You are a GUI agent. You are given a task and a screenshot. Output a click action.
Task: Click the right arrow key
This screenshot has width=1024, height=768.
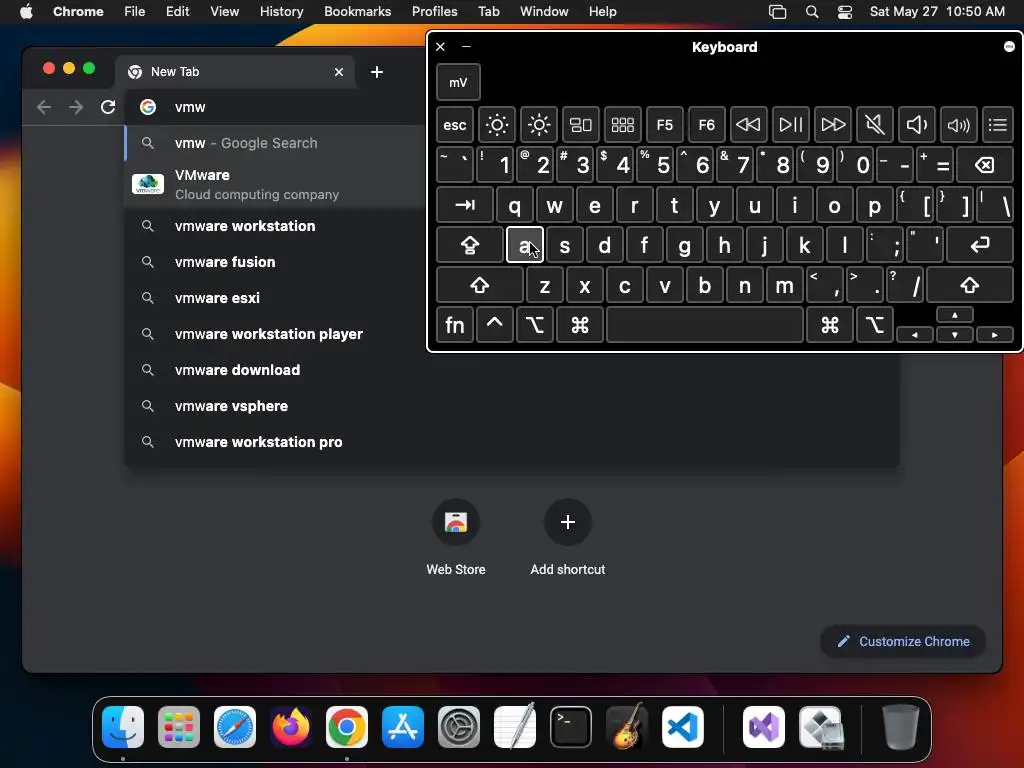pos(995,334)
